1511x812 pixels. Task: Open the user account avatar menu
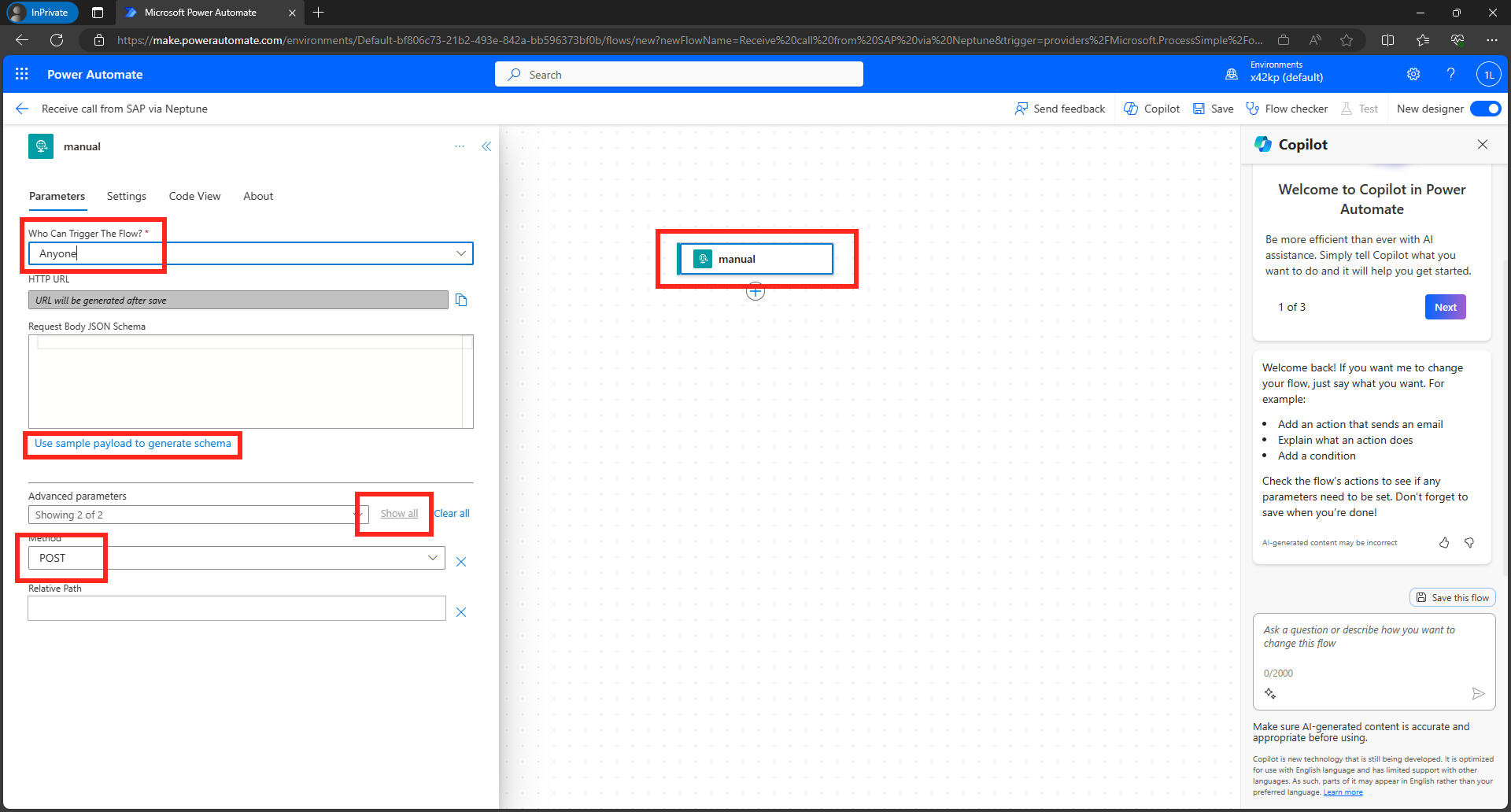[x=1488, y=75]
